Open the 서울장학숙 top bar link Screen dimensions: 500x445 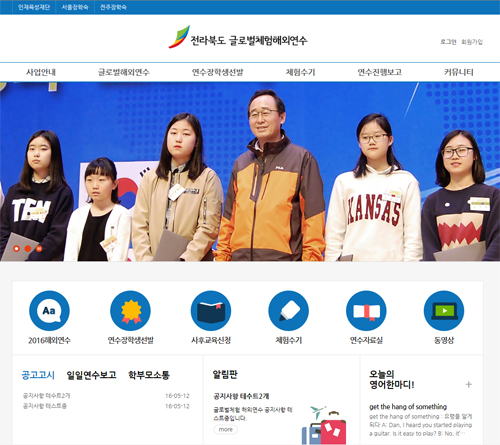click(75, 7)
